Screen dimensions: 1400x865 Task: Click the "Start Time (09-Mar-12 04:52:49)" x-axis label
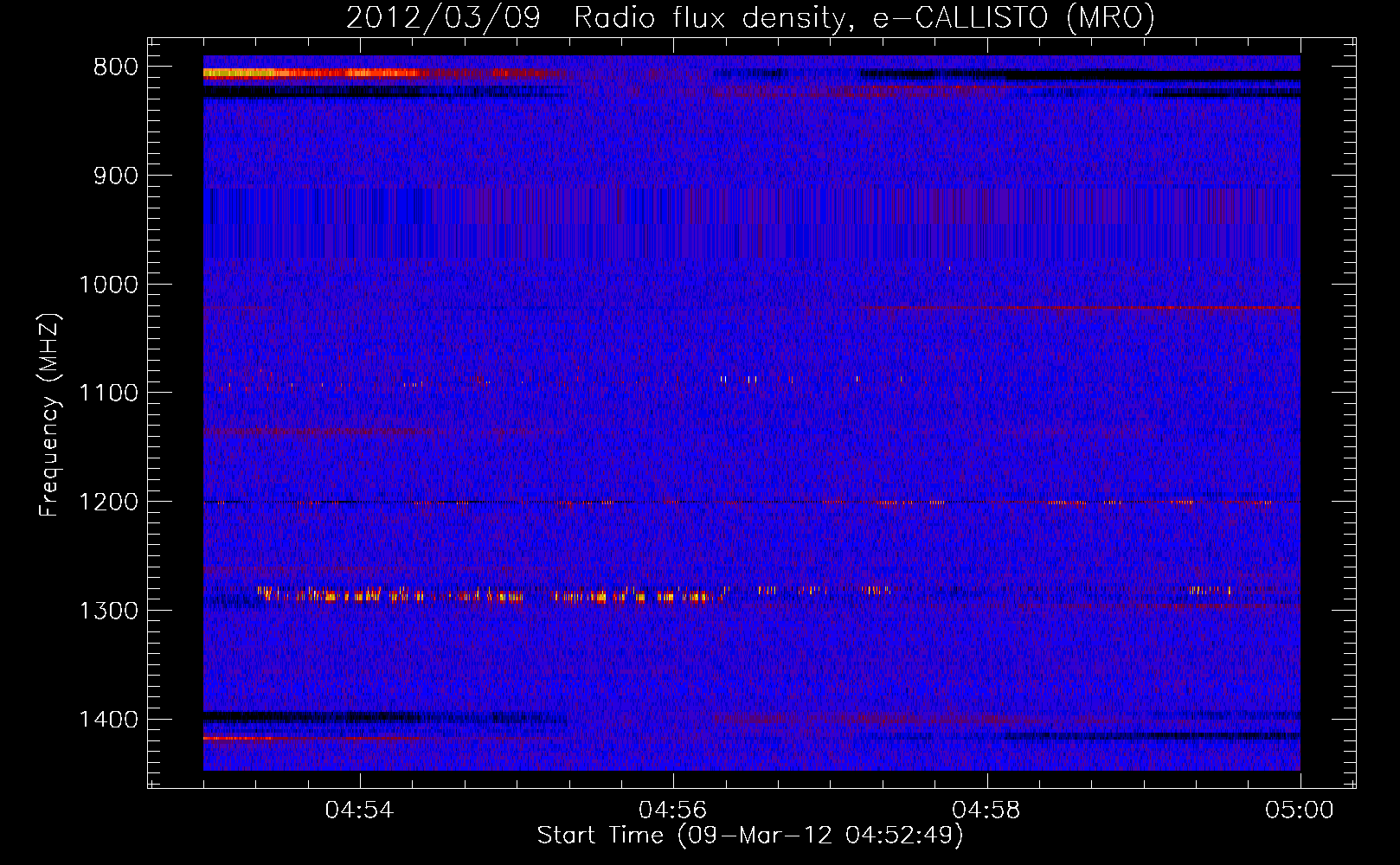[x=750, y=836]
